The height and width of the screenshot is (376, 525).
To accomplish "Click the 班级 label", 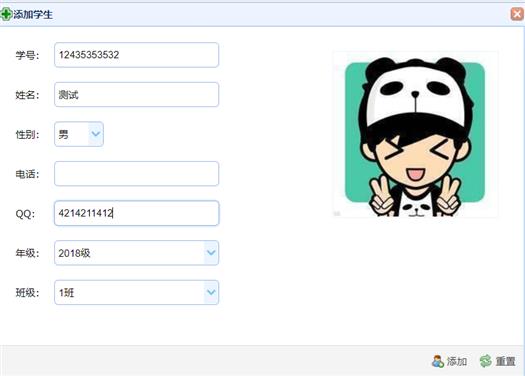I will point(27,293).
